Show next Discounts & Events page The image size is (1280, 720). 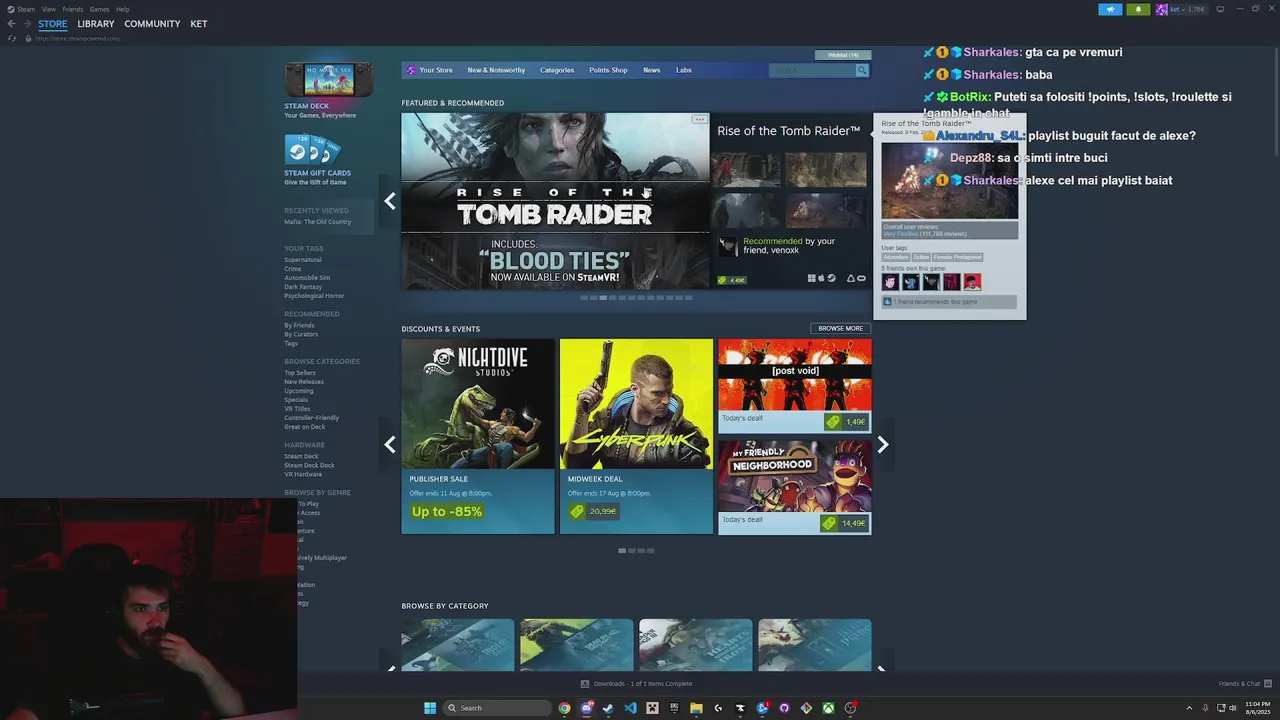click(882, 445)
